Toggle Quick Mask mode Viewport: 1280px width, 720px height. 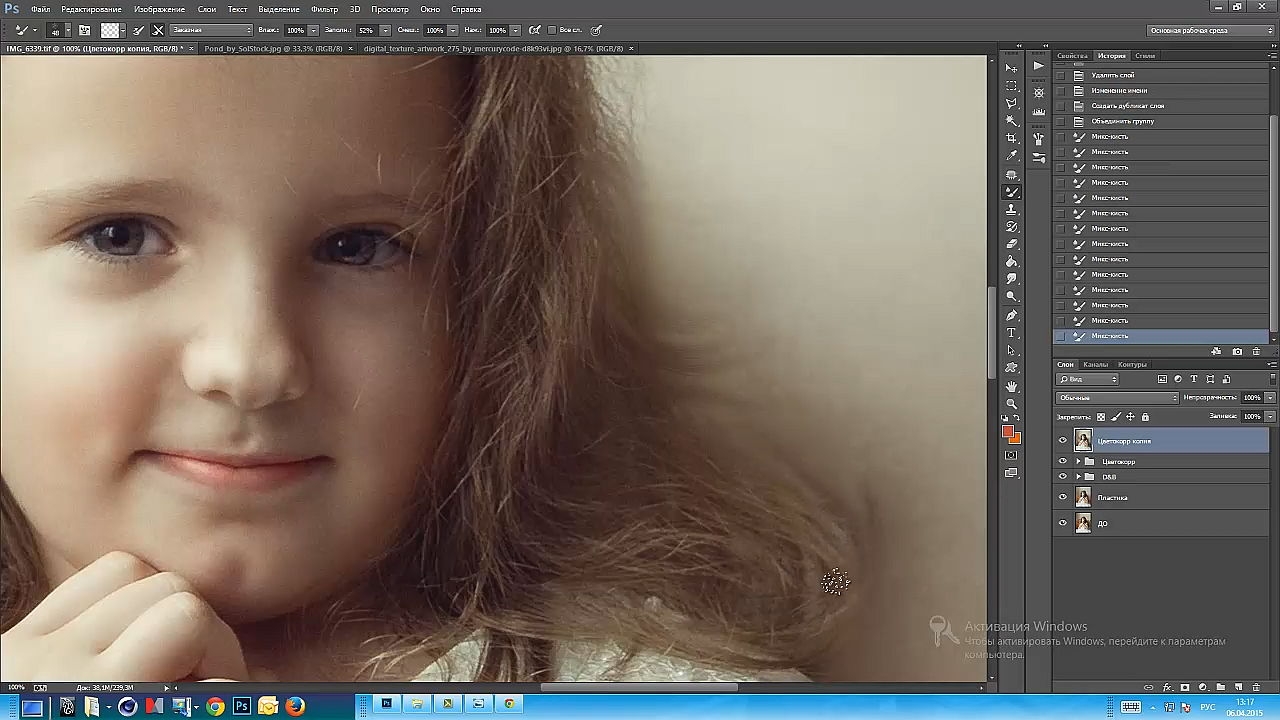1012,455
